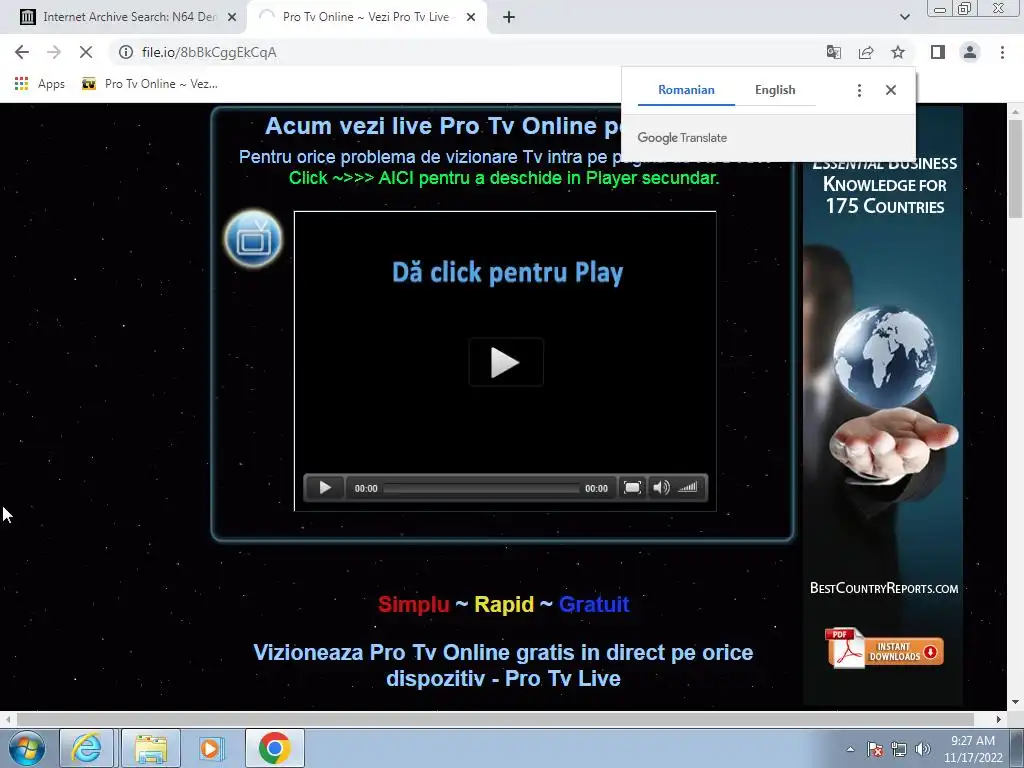Click the 'Rapid' yellow text
This screenshot has height=768, width=1024.
pos(504,604)
